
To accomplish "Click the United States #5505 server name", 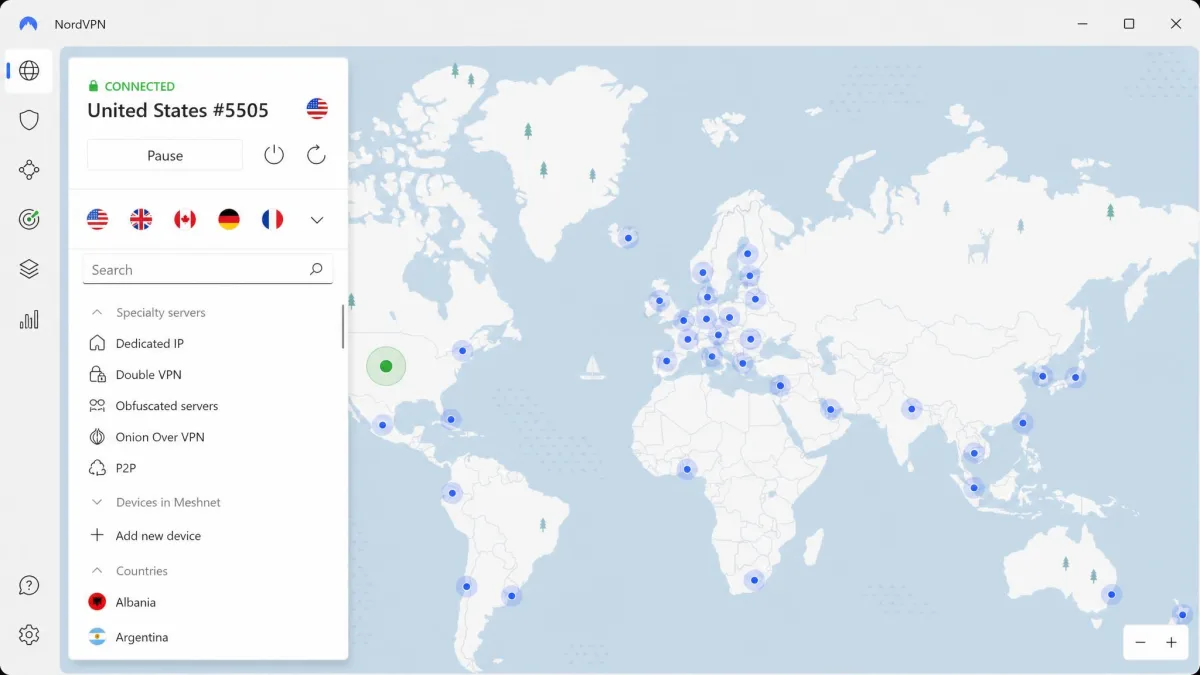I will [178, 110].
